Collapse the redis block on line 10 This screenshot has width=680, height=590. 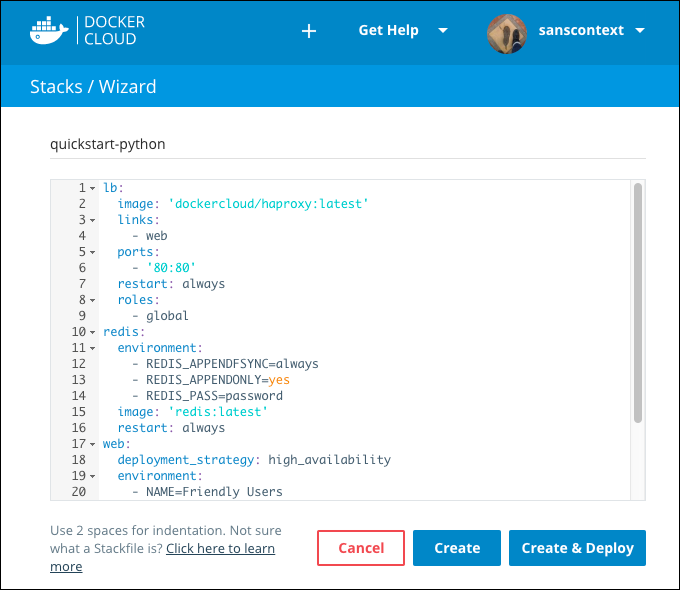(x=93, y=332)
